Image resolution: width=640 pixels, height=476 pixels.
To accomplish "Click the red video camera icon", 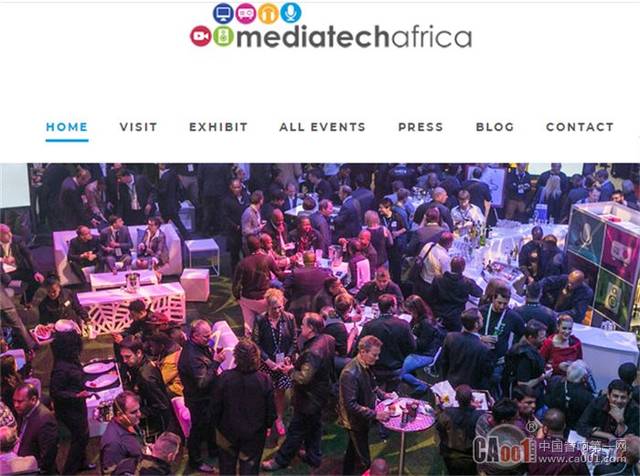I will (x=201, y=36).
